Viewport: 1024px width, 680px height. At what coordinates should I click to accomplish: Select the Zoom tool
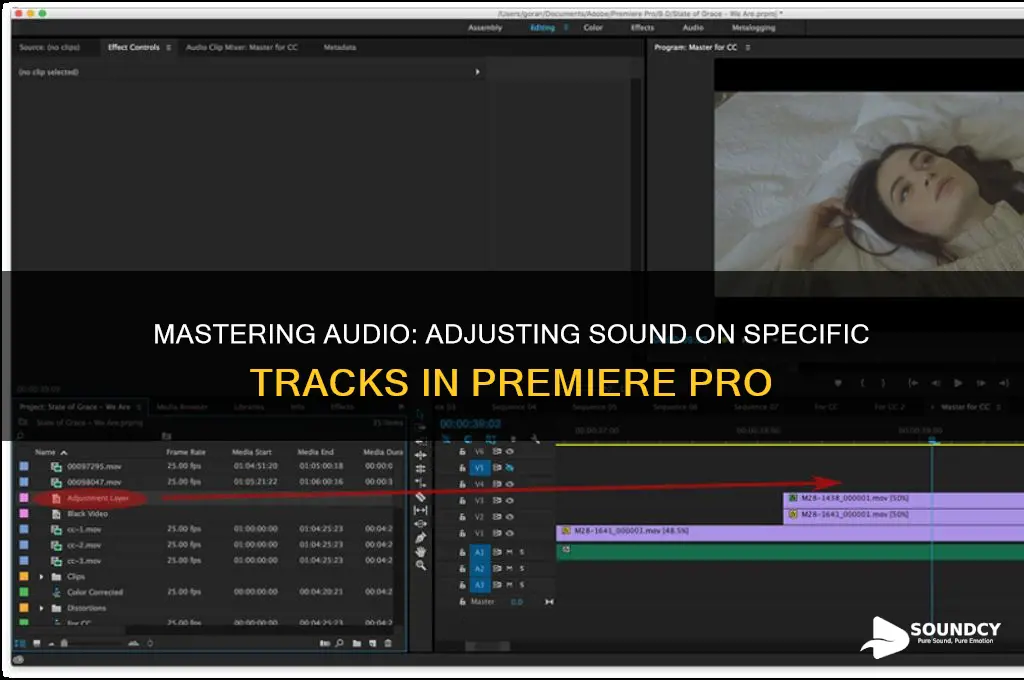click(421, 565)
